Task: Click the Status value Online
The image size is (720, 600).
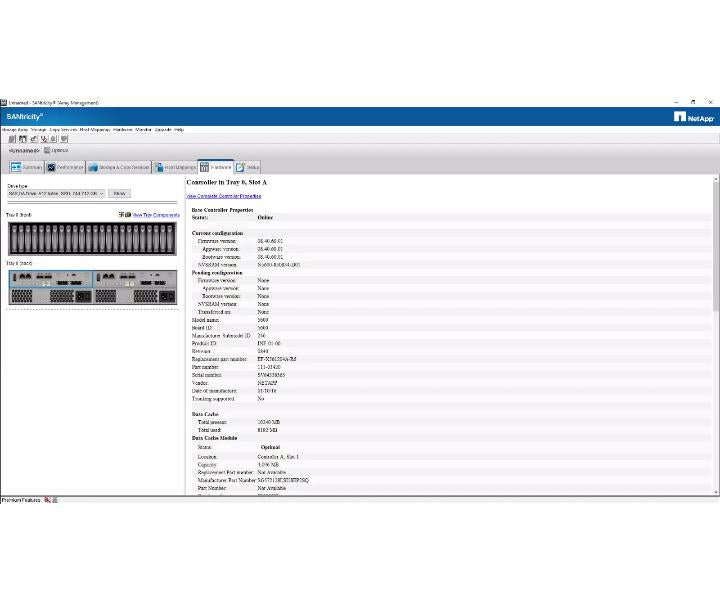Action: pyautogui.click(x=265, y=218)
